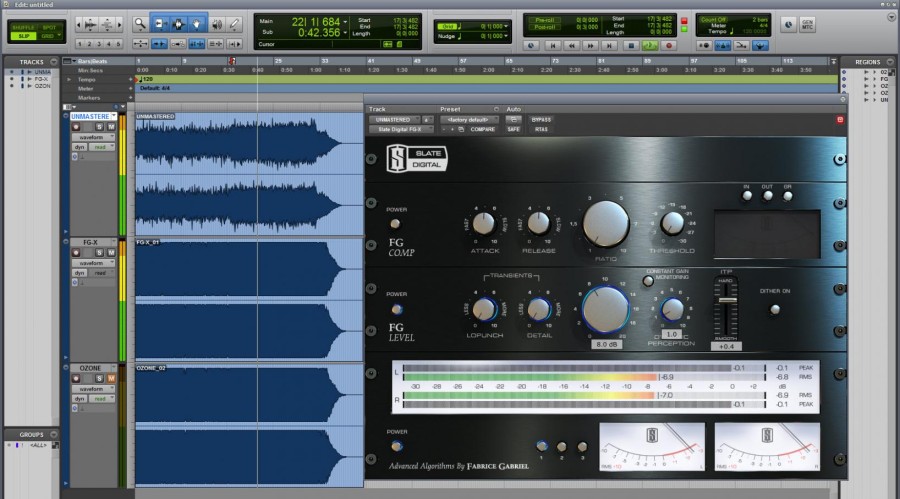The width and height of the screenshot is (900, 499).
Task: Click Go to End transport button
Action: (x=609, y=45)
